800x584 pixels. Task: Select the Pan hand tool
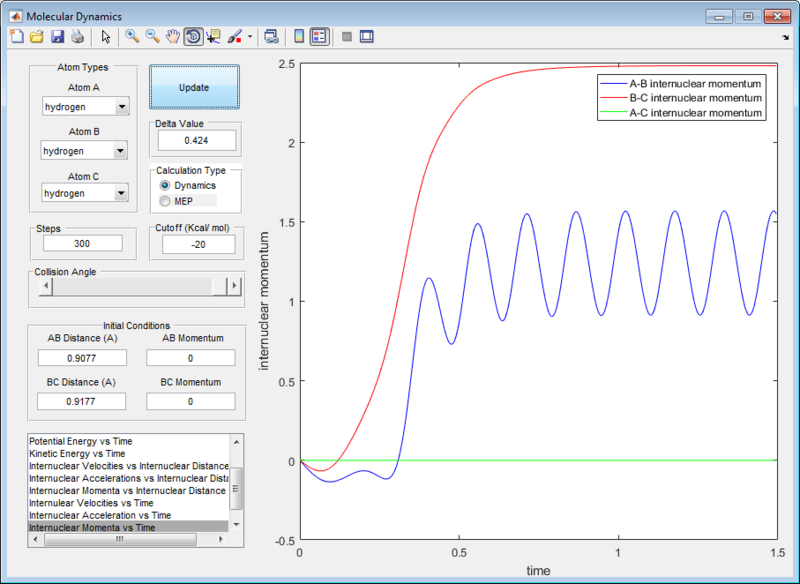click(x=173, y=36)
